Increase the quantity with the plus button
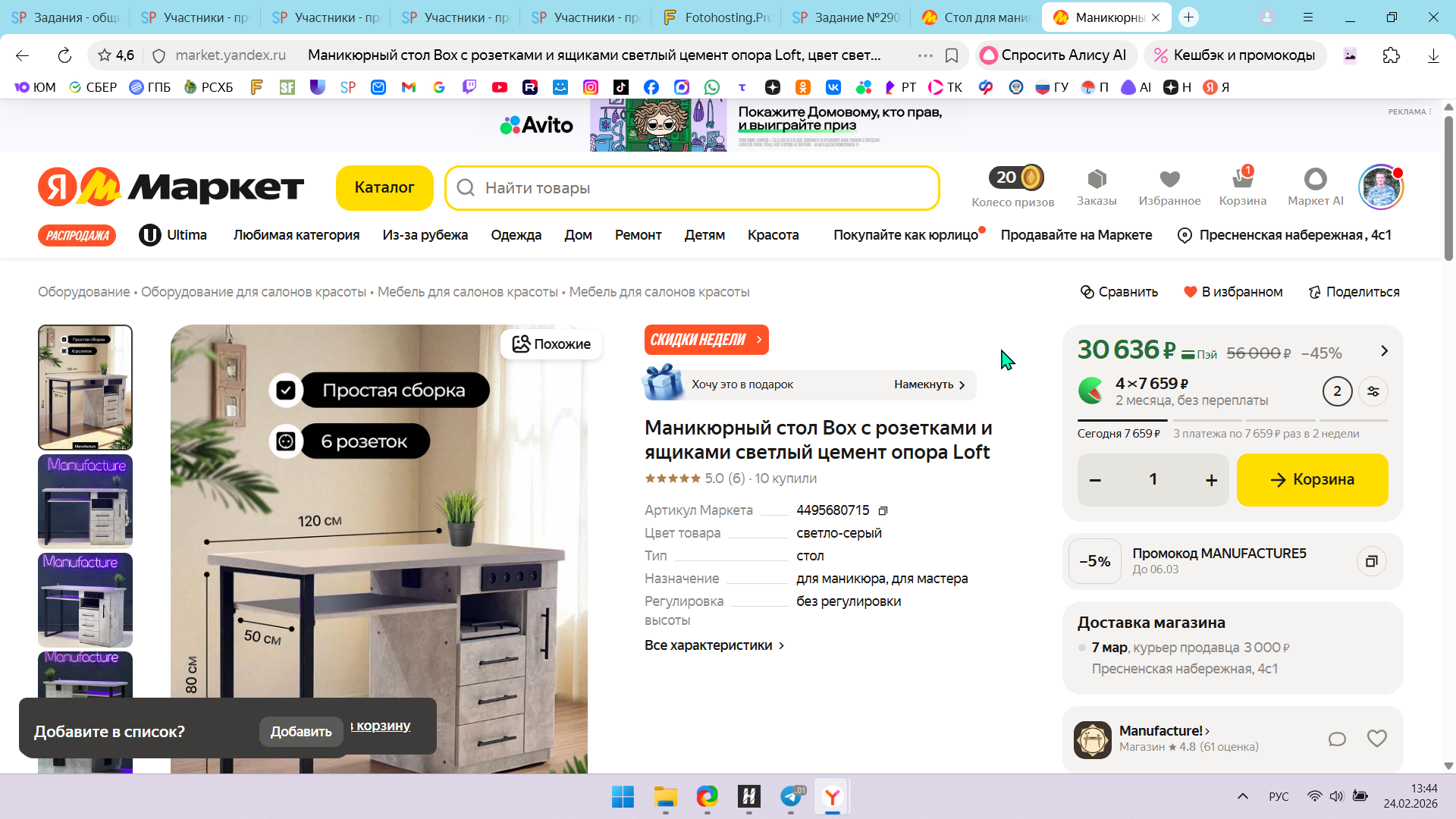This screenshot has width=1456, height=819. [x=1211, y=480]
